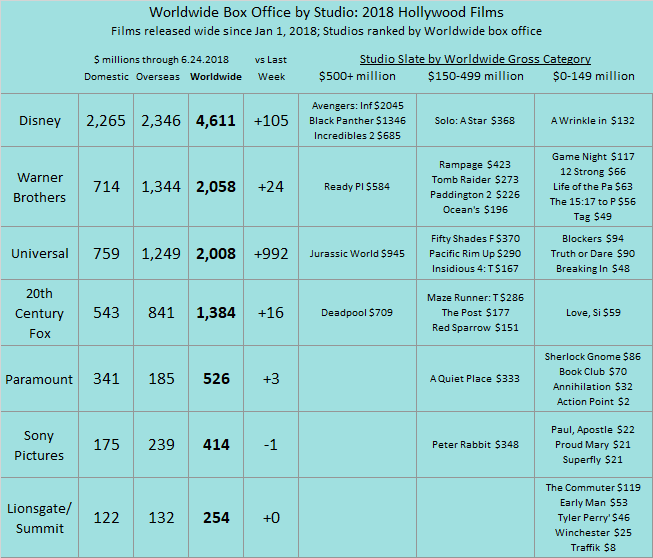653x558 pixels.
Task: Select the +992 weekly change cell
Action: [x=271, y=253]
